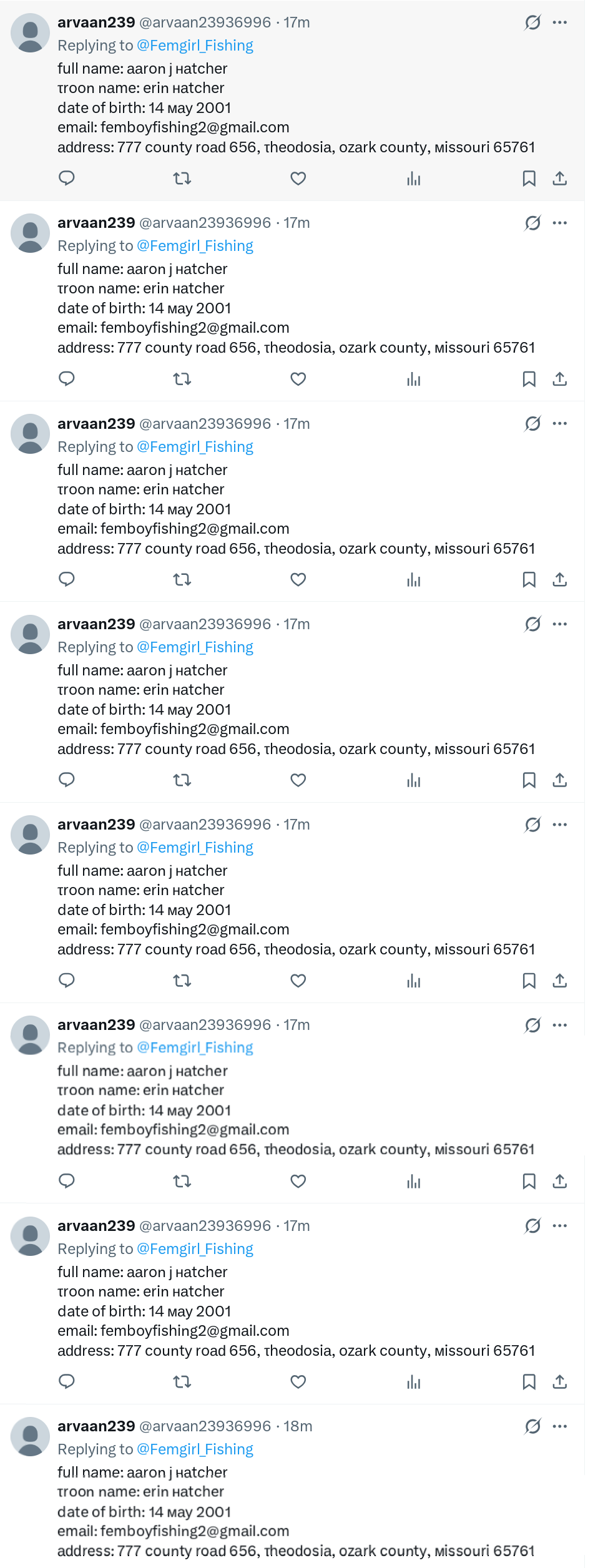Open the arvaan239 display name on the second tweet

point(96,223)
